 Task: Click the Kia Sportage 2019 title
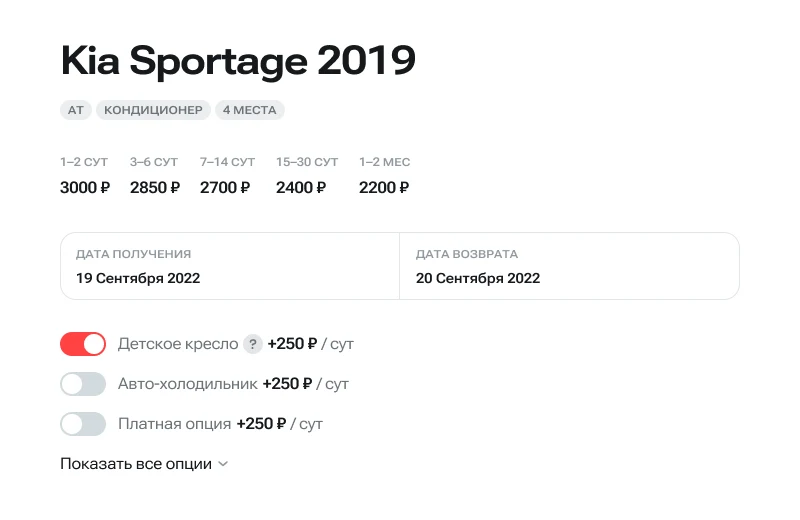pyautogui.click(x=238, y=61)
